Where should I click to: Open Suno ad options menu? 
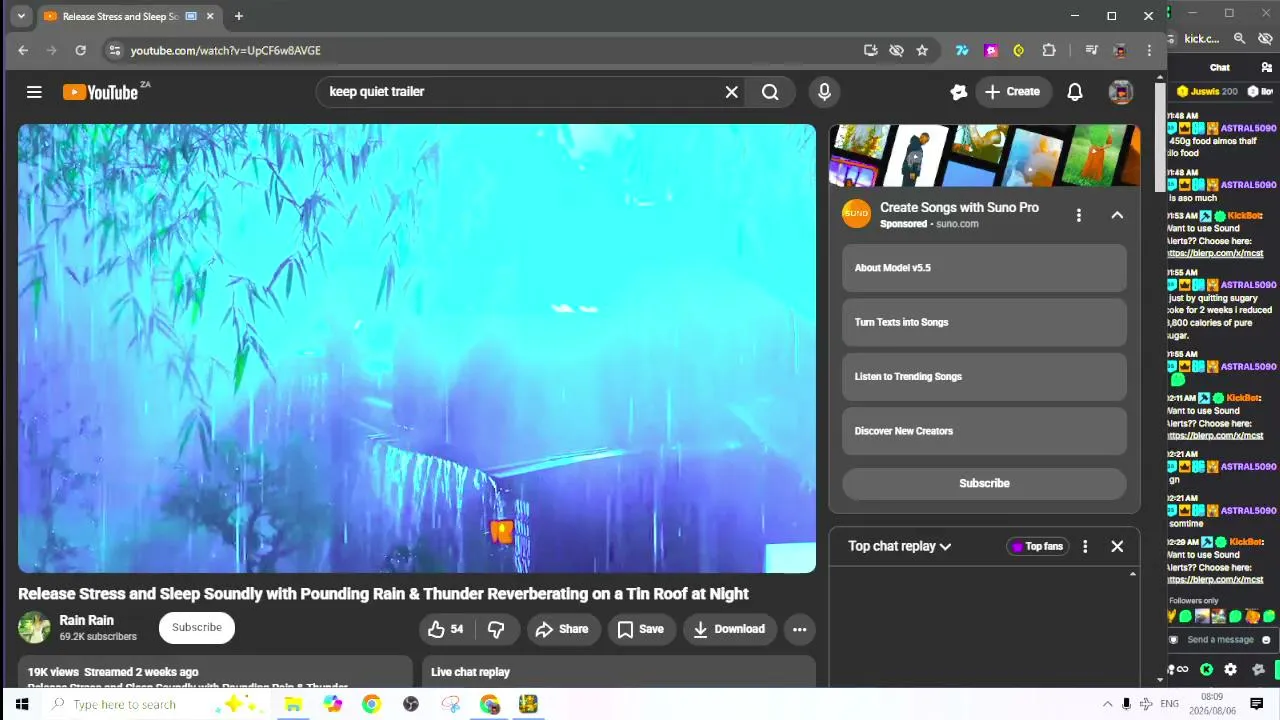(x=1078, y=215)
